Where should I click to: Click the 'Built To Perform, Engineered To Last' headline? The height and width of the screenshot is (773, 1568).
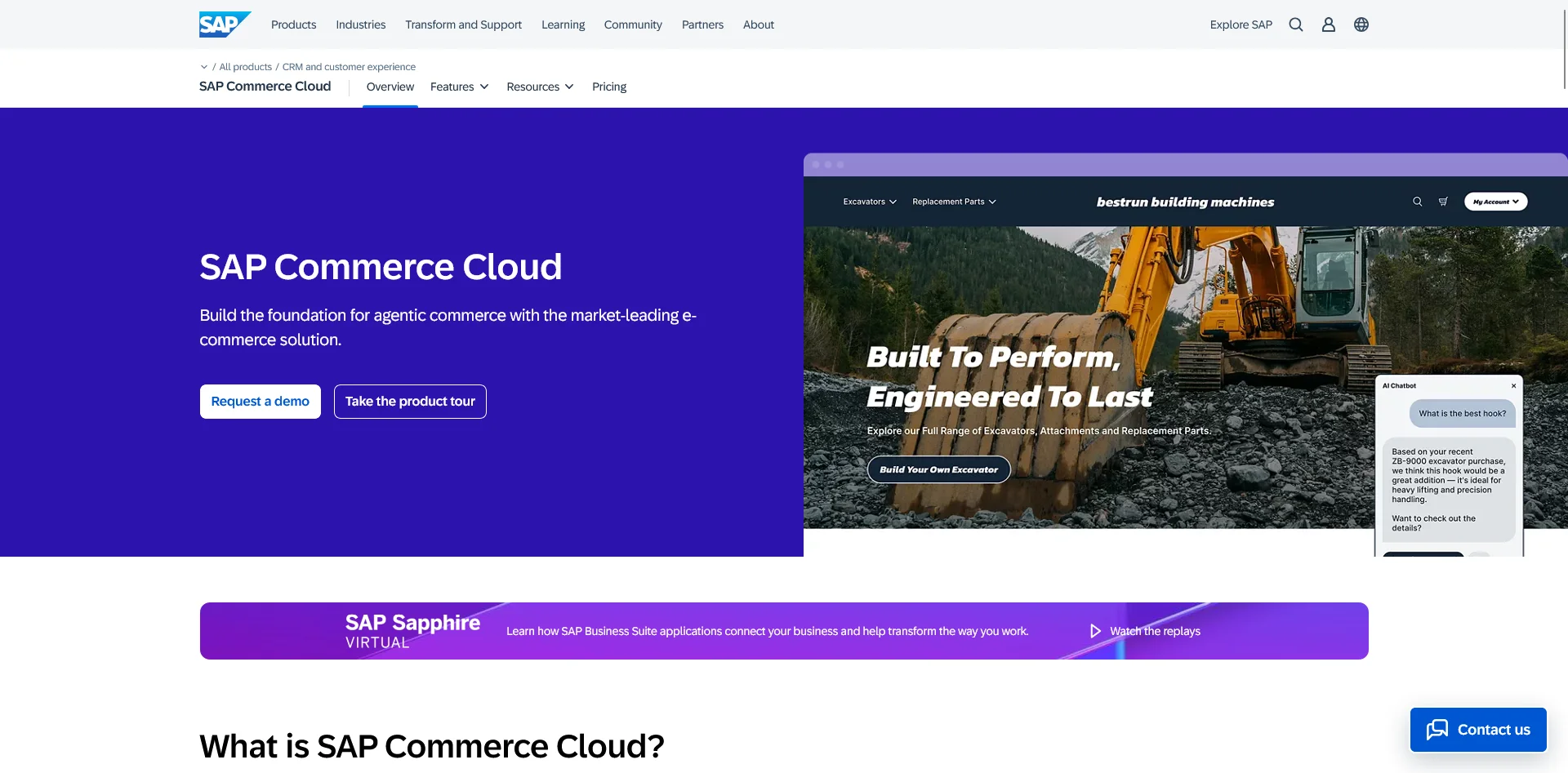[1010, 376]
